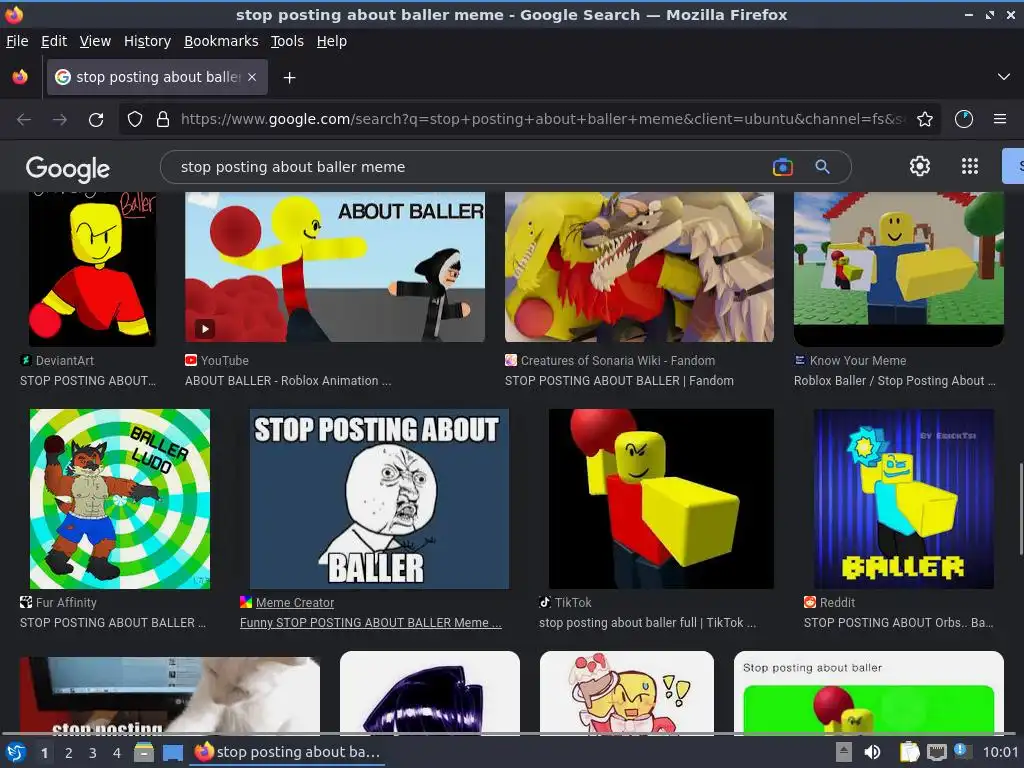Image resolution: width=1024 pixels, height=768 pixels.
Task: Open the file manager taskbar icon
Action: click(x=144, y=752)
